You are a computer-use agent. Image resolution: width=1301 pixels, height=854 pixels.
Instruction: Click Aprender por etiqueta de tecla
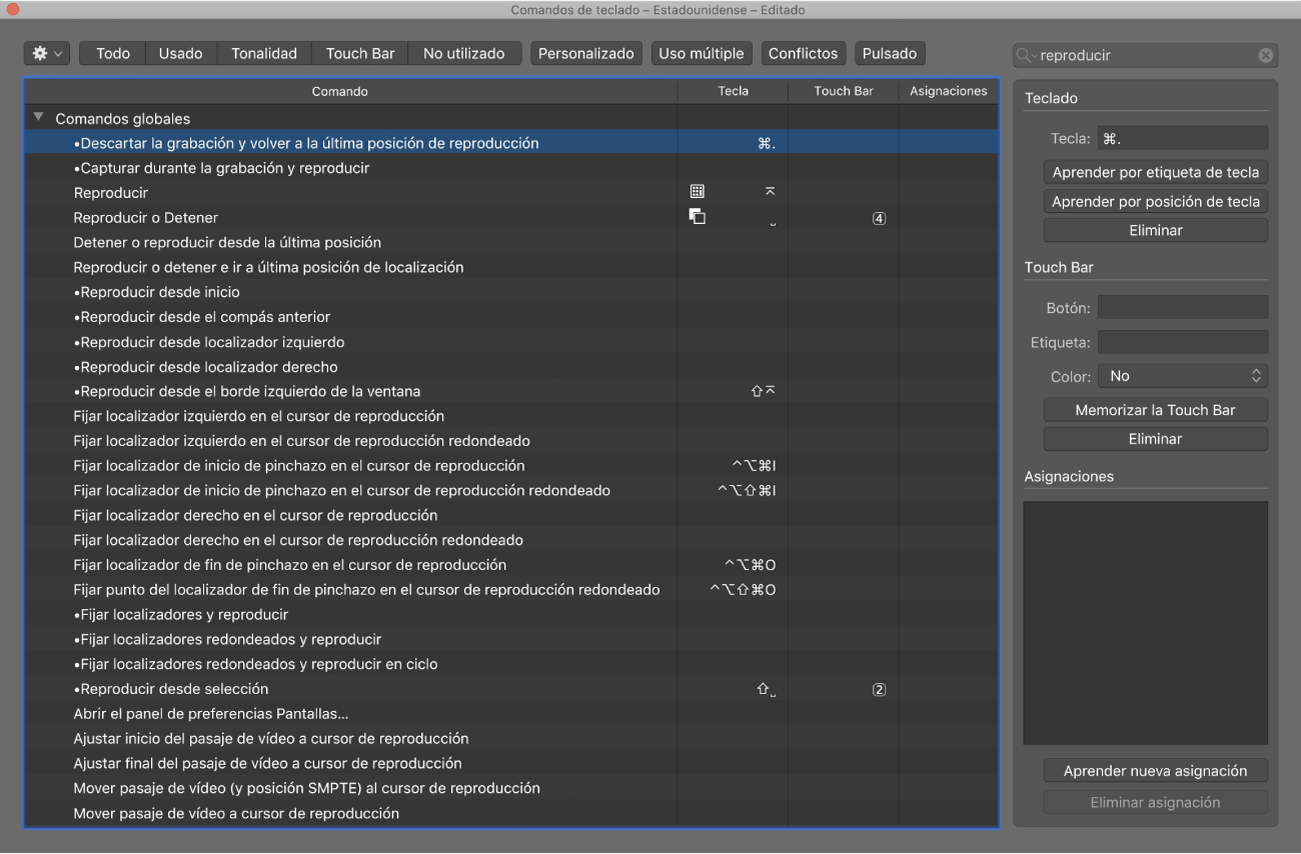click(x=1155, y=172)
